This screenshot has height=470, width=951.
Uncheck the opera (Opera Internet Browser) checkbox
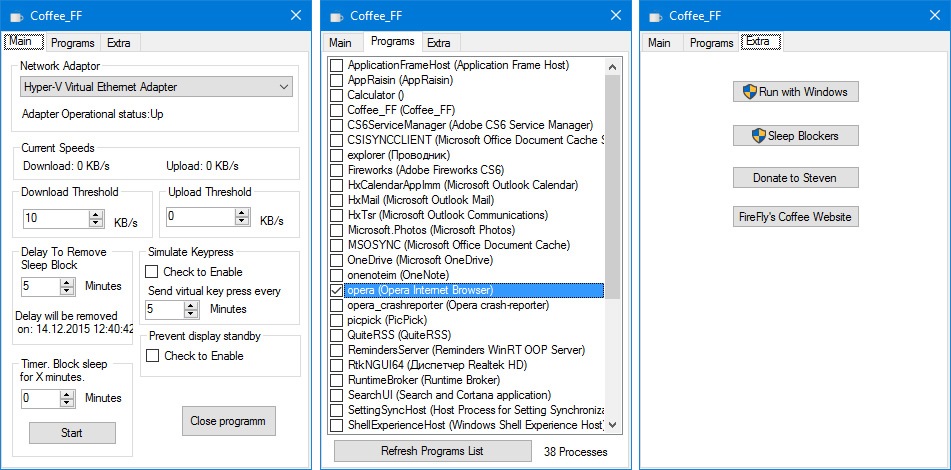pyautogui.click(x=337, y=290)
